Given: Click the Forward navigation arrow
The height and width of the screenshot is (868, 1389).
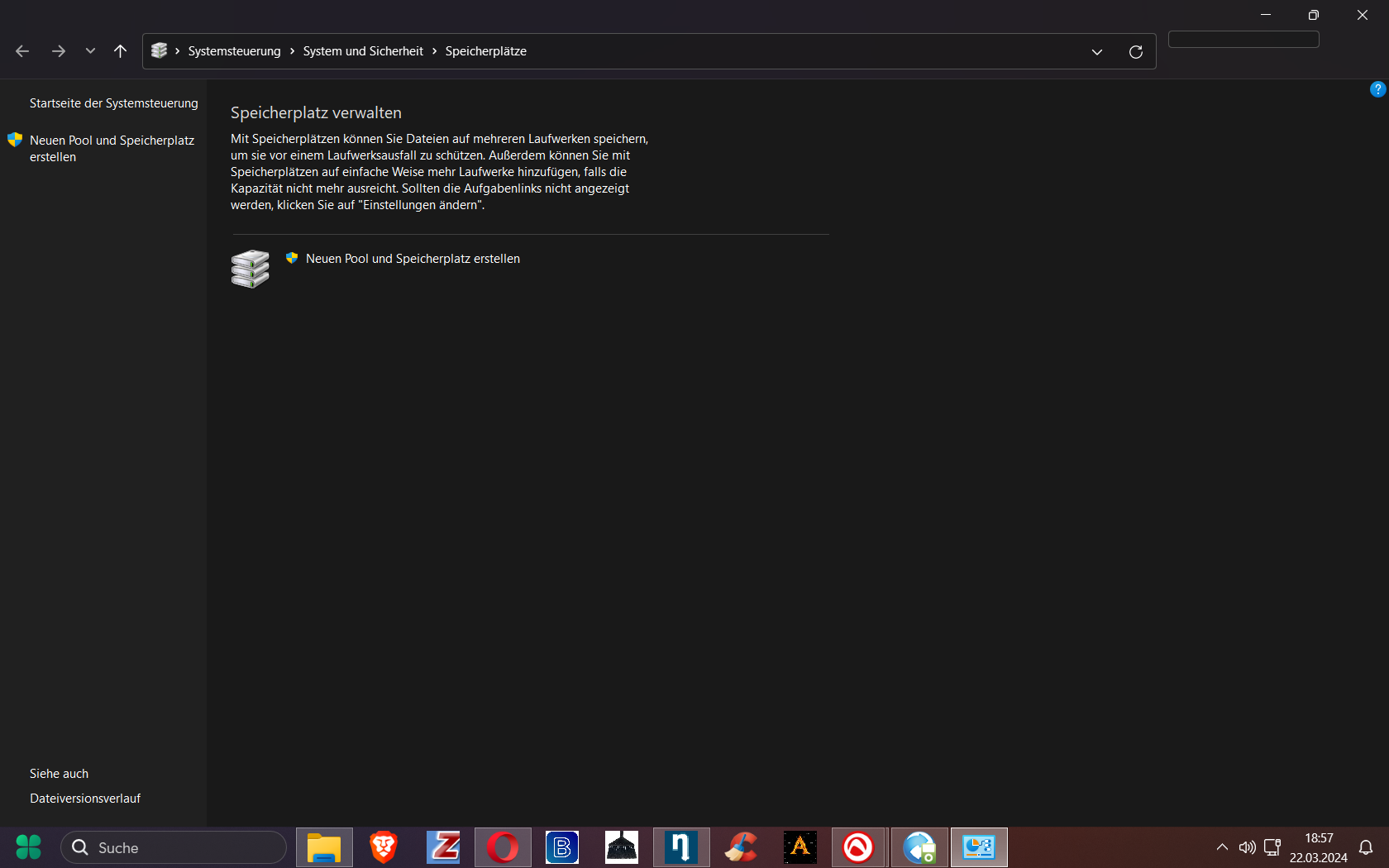Looking at the screenshot, I should point(58,51).
